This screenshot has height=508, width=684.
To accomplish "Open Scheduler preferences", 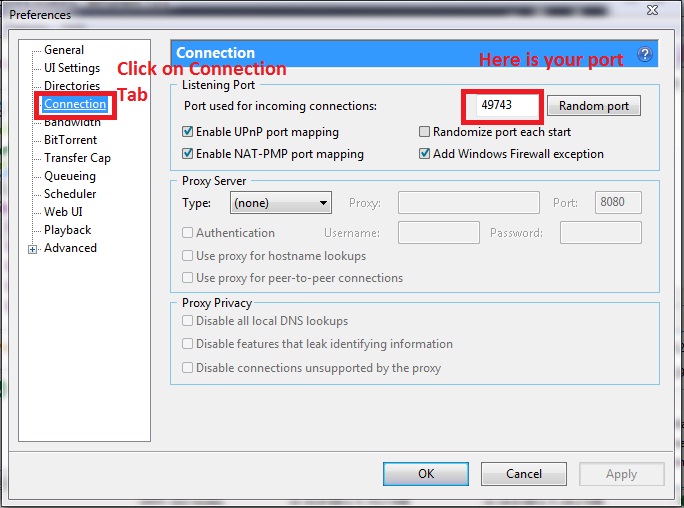I will pos(70,194).
